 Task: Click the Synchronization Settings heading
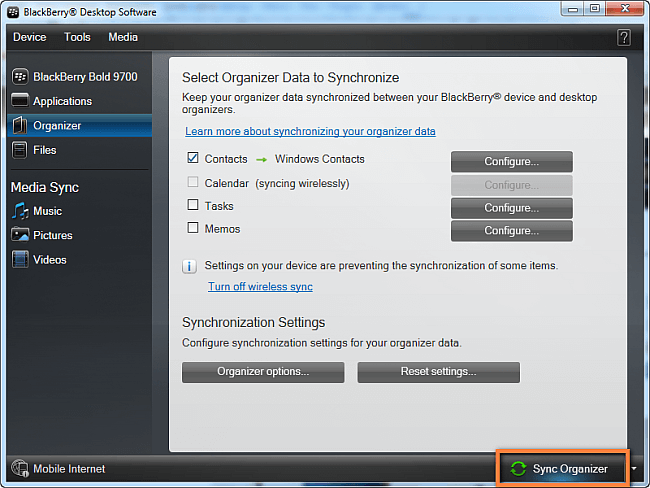(254, 322)
